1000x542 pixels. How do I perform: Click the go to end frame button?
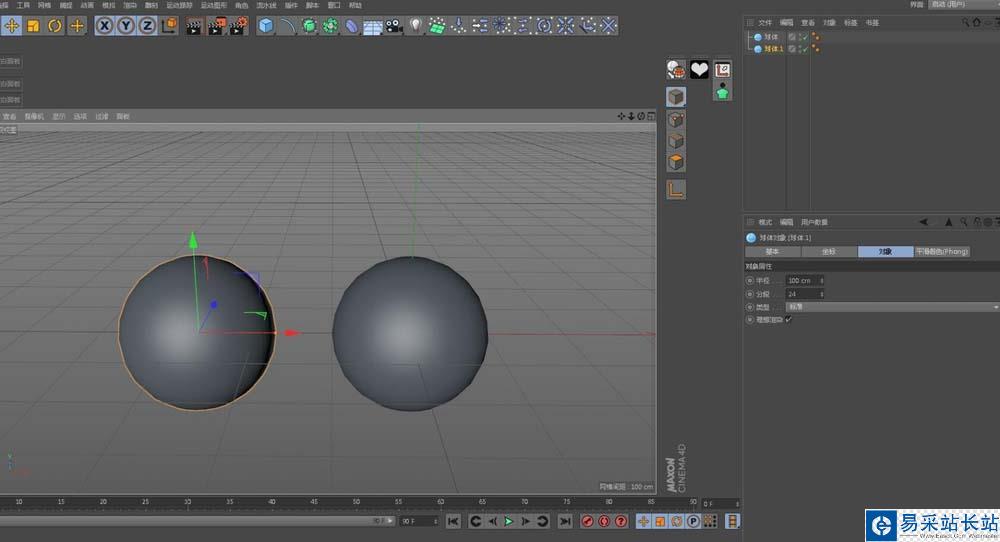[565, 521]
